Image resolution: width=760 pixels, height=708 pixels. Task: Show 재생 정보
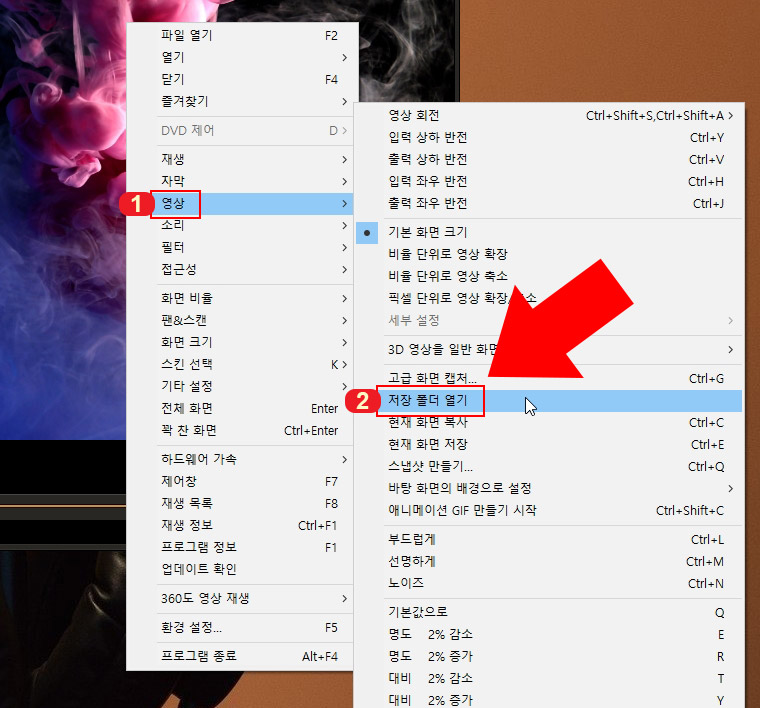click(242, 525)
